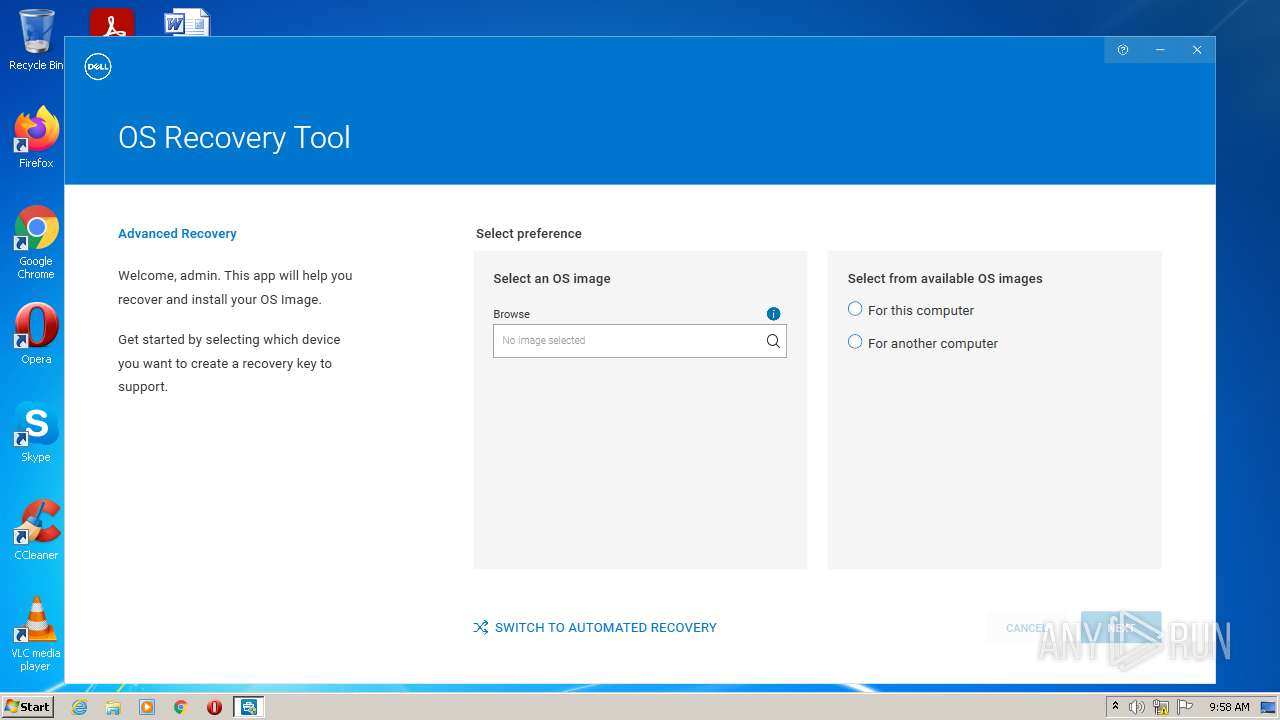Click the search magnifier in Browse field
Screen dimensions: 1280x720
tap(773, 341)
